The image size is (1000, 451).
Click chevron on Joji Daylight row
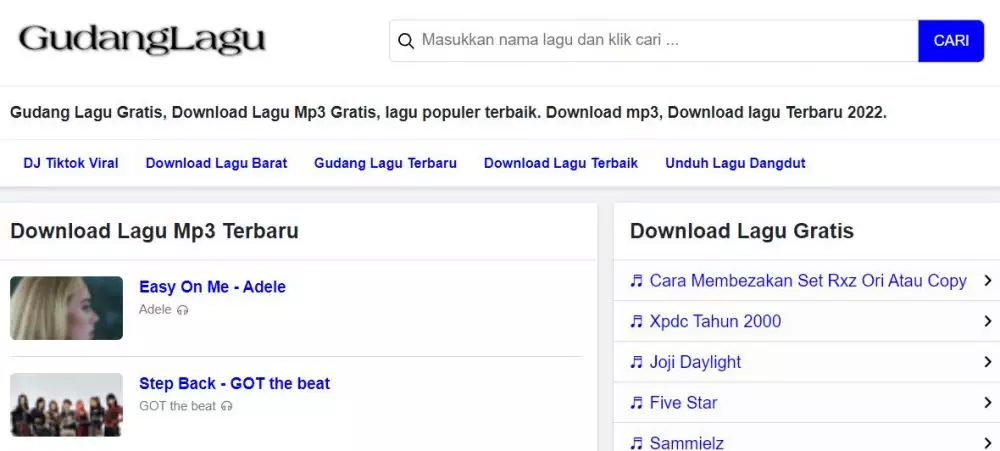[988, 362]
